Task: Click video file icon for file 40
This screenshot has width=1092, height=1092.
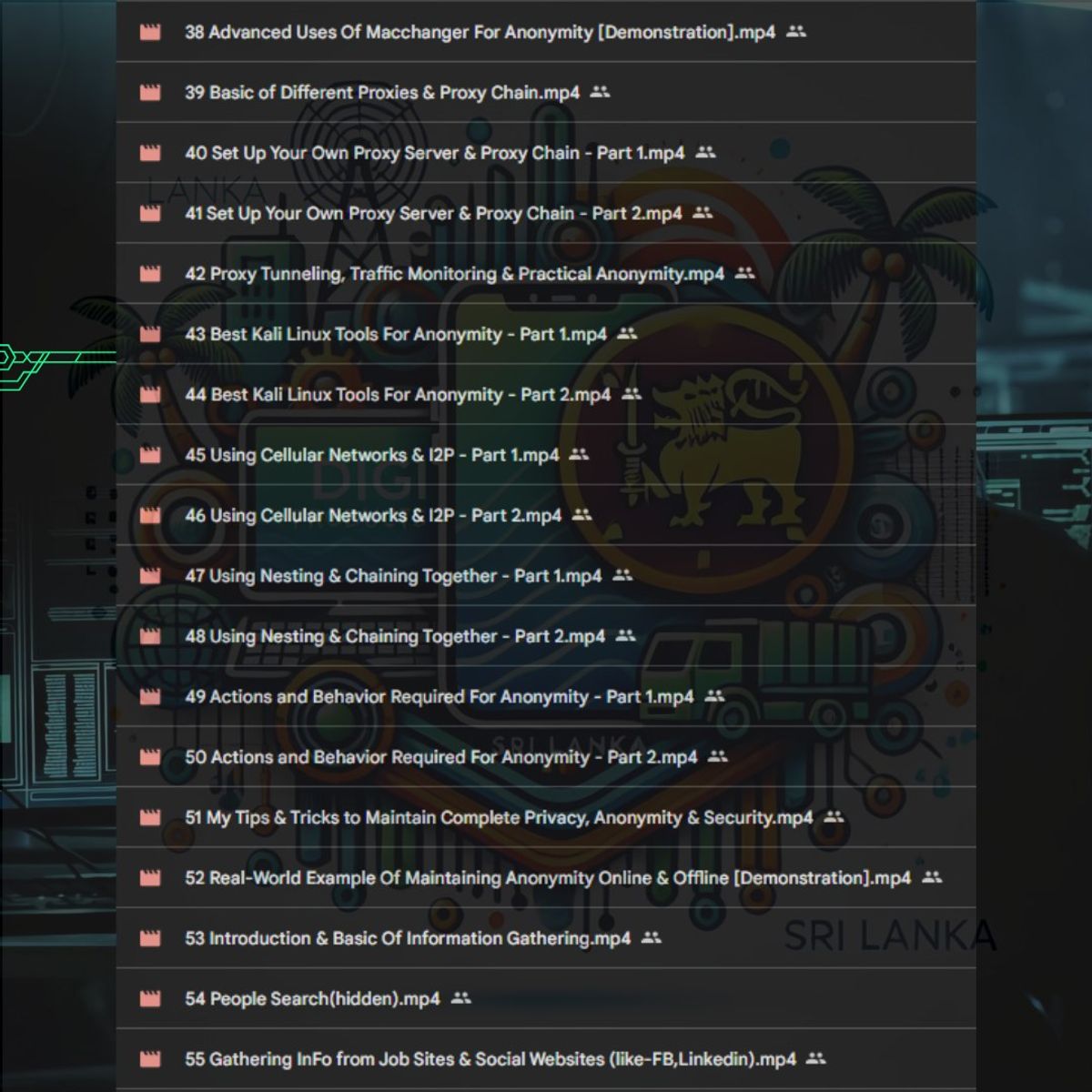Action: pyautogui.click(x=150, y=153)
